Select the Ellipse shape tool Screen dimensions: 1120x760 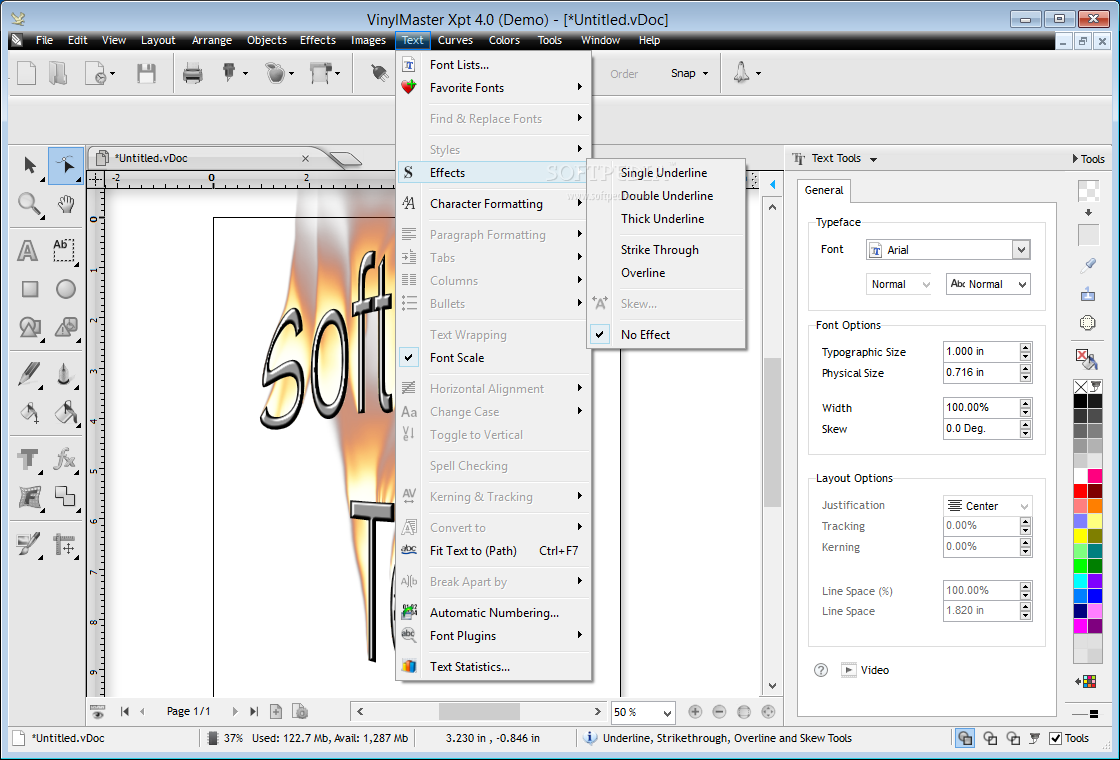pyautogui.click(x=66, y=289)
